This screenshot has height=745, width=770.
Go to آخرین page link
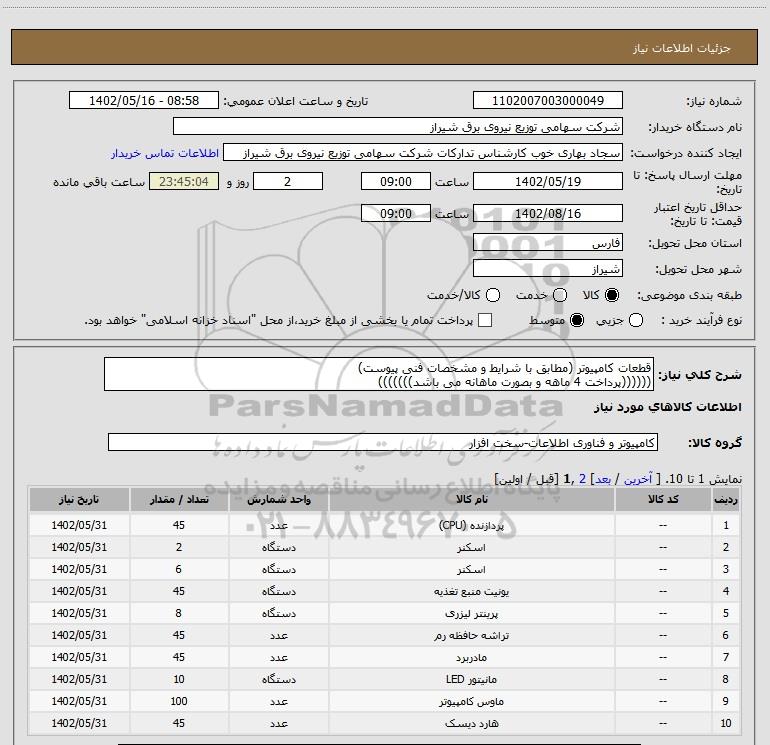(x=638, y=479)
